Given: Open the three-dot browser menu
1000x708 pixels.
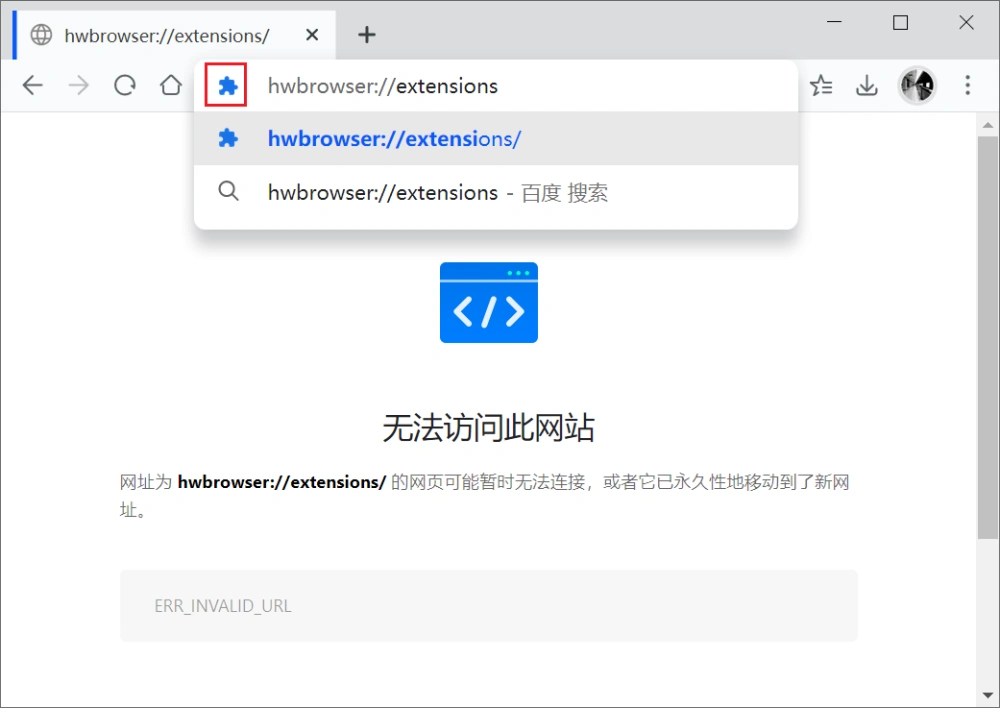Looking at the screenshot, I should pos(967,85).
